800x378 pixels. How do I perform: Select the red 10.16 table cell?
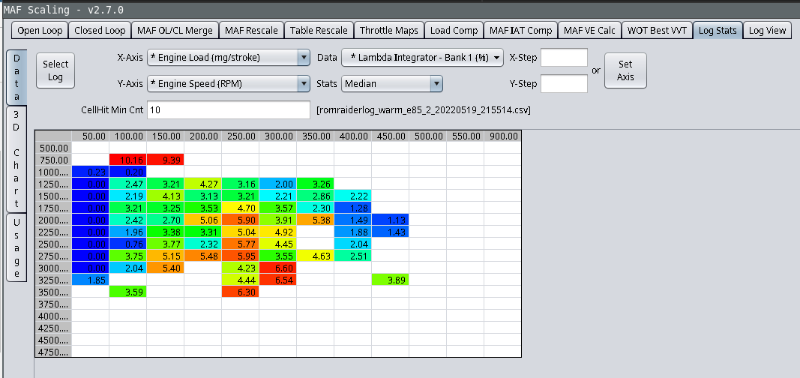pyautogui.click(x=128, y=160)
